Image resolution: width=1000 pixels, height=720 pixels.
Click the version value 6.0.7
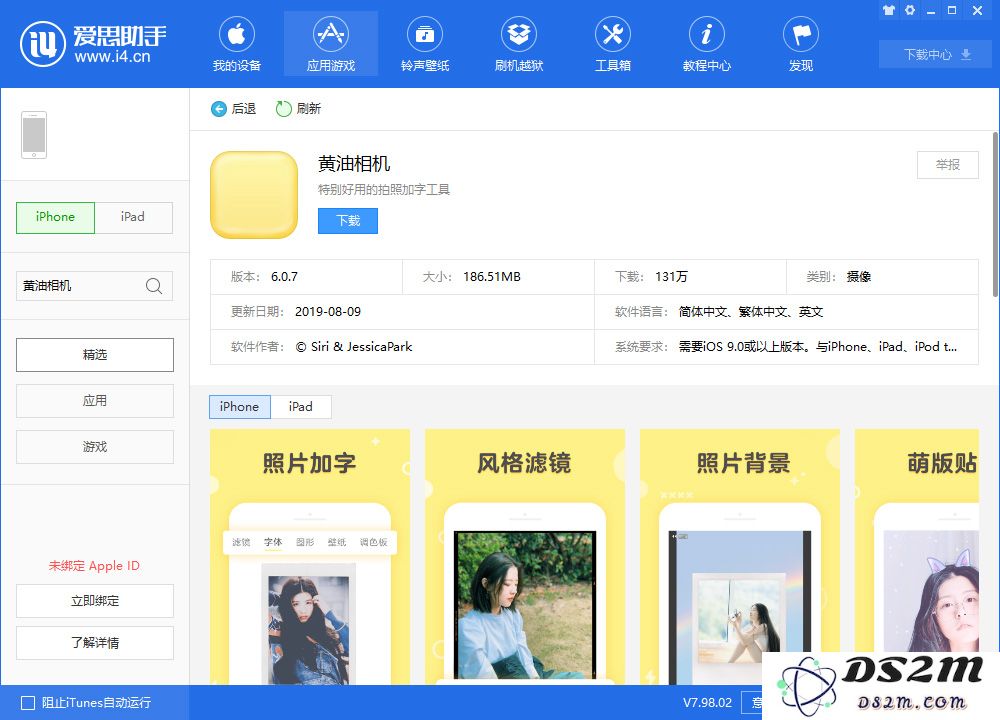tap(284, 277)
